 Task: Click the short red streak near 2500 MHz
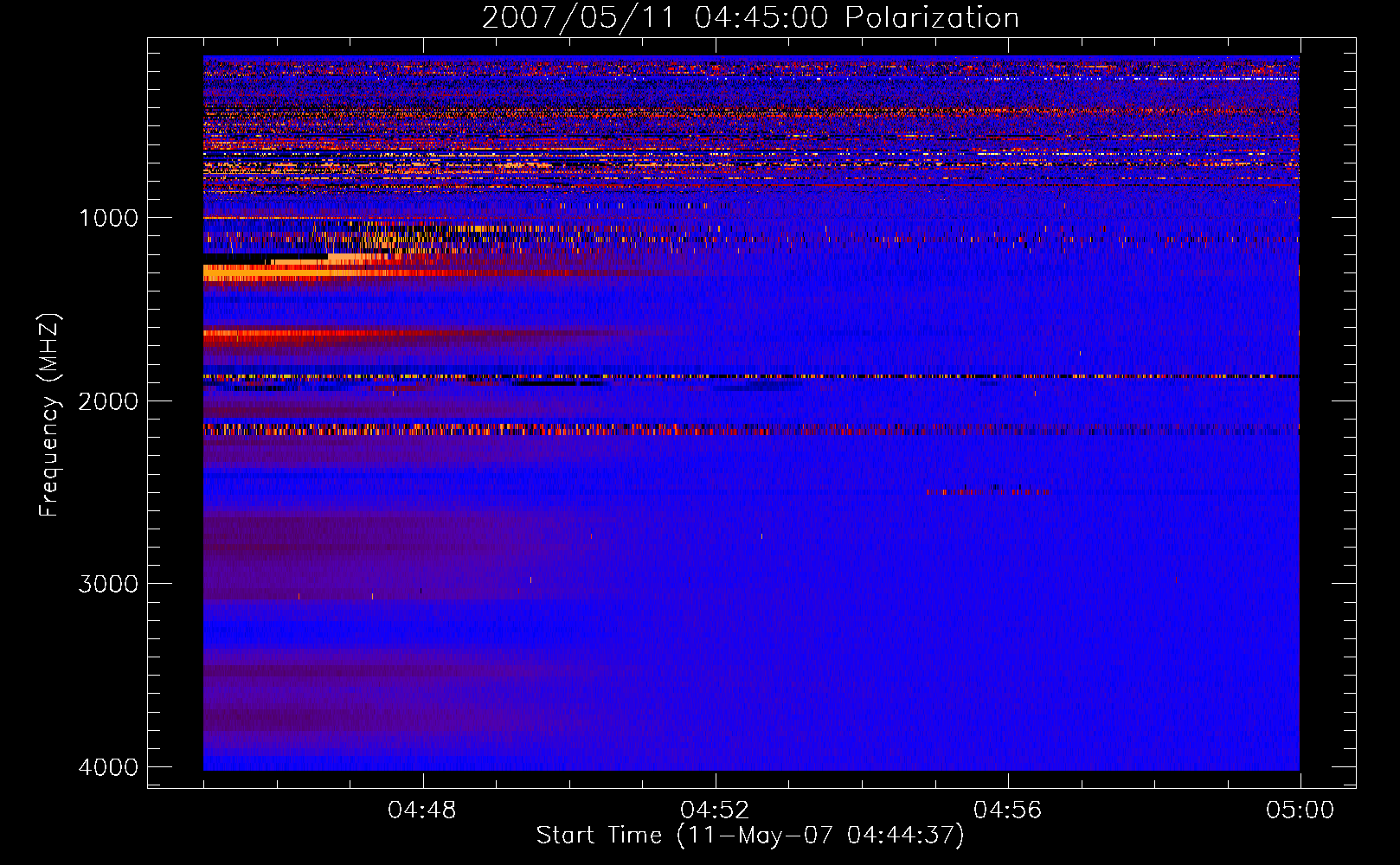[x=986, y=490]
